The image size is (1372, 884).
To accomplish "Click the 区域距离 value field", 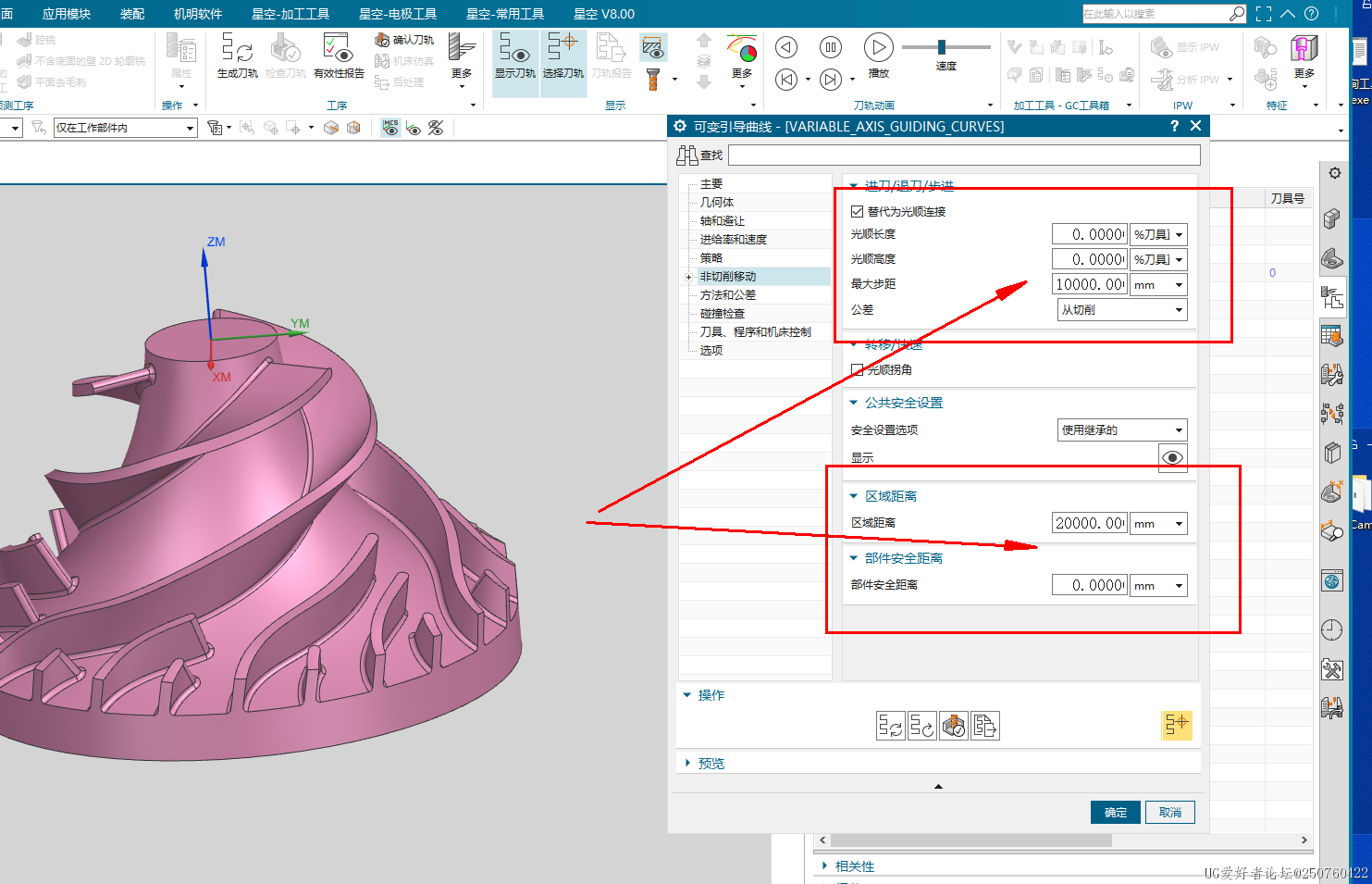I will coord(1090,523).
